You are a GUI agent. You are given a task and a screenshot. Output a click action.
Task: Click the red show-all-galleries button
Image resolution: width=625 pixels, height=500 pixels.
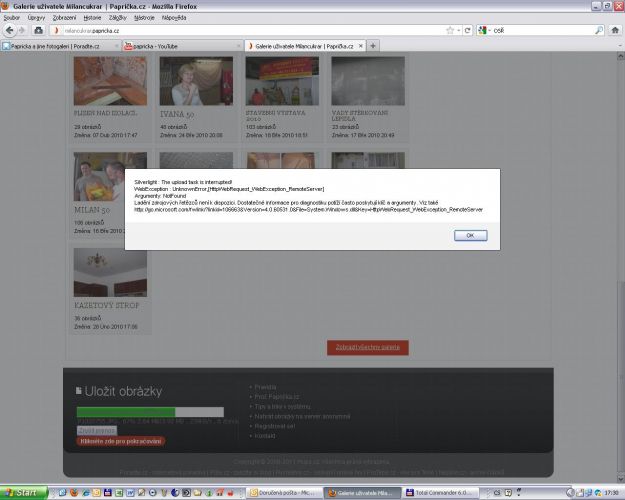pyautogui.click(x=368, y=347)
